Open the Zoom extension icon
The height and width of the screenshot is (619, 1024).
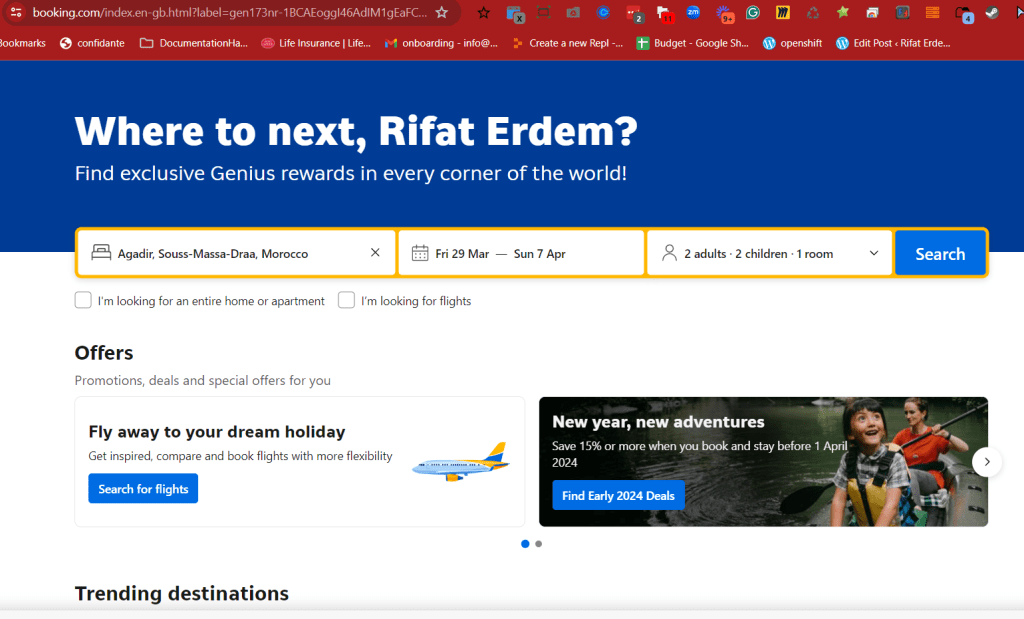pos(694,12)
